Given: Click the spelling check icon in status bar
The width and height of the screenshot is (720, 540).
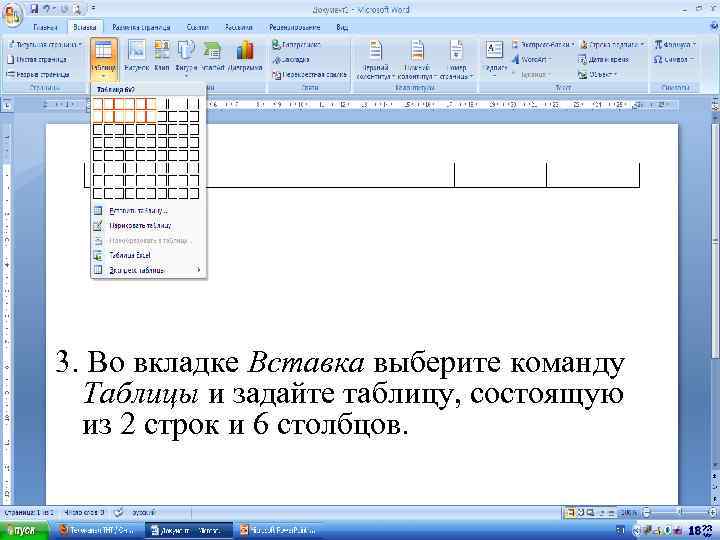Looking at the screenshot, I should coord(118,512).
